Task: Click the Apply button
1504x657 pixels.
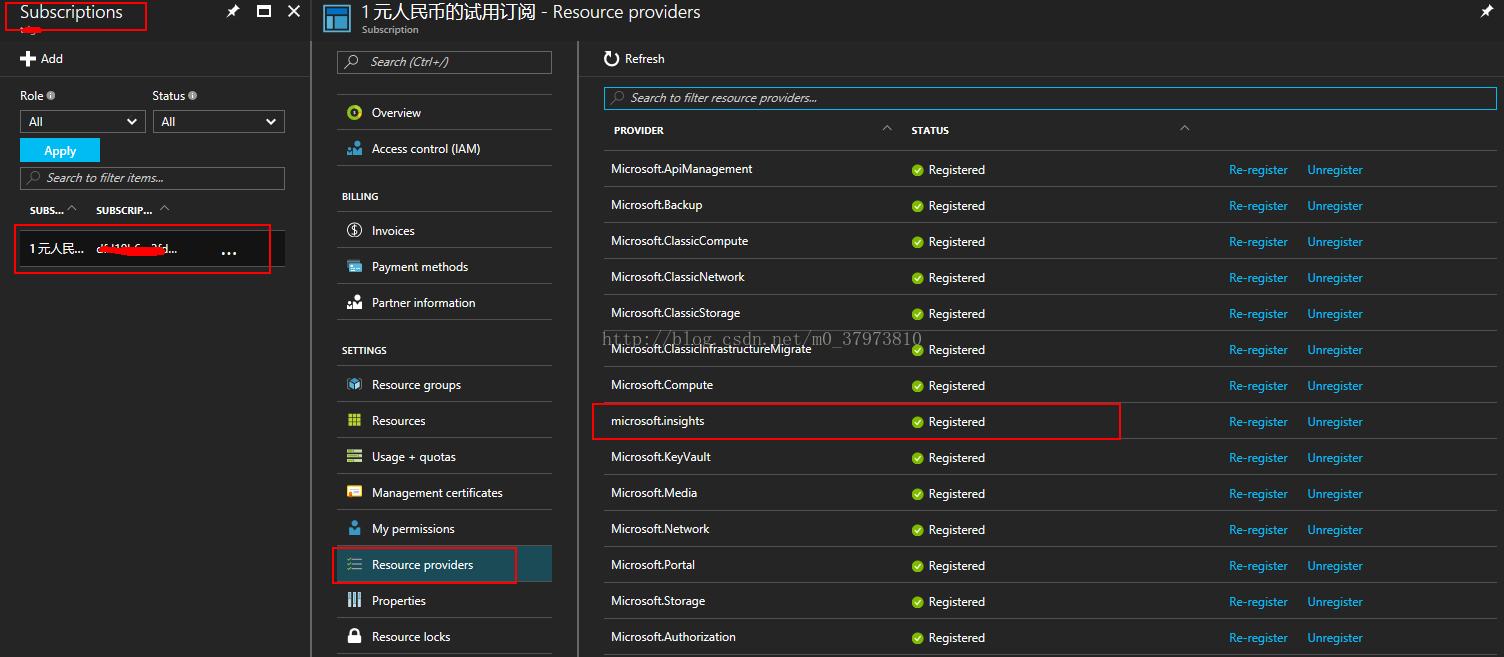Action: pyautogui.click(x=60, y=150)
